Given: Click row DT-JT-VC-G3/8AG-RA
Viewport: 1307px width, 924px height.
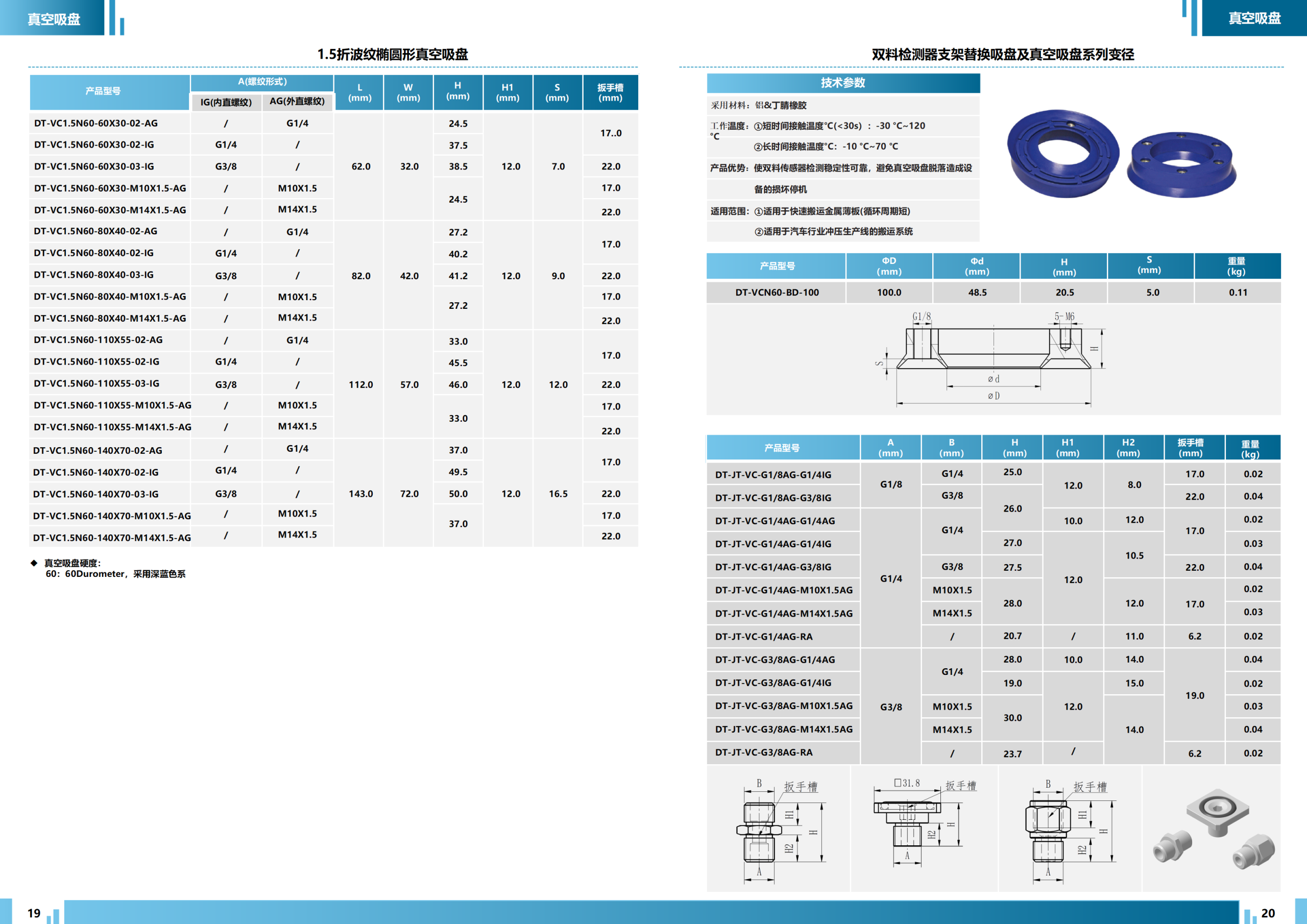Looking at the screenshot, I should tap(994, 752).
